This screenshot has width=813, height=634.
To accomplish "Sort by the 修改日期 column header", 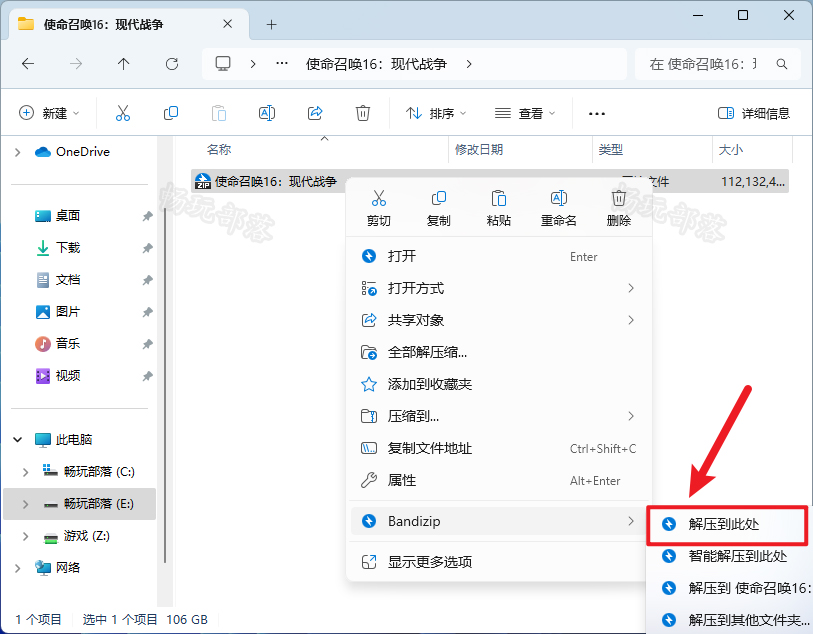I will [x=479, y=150].
